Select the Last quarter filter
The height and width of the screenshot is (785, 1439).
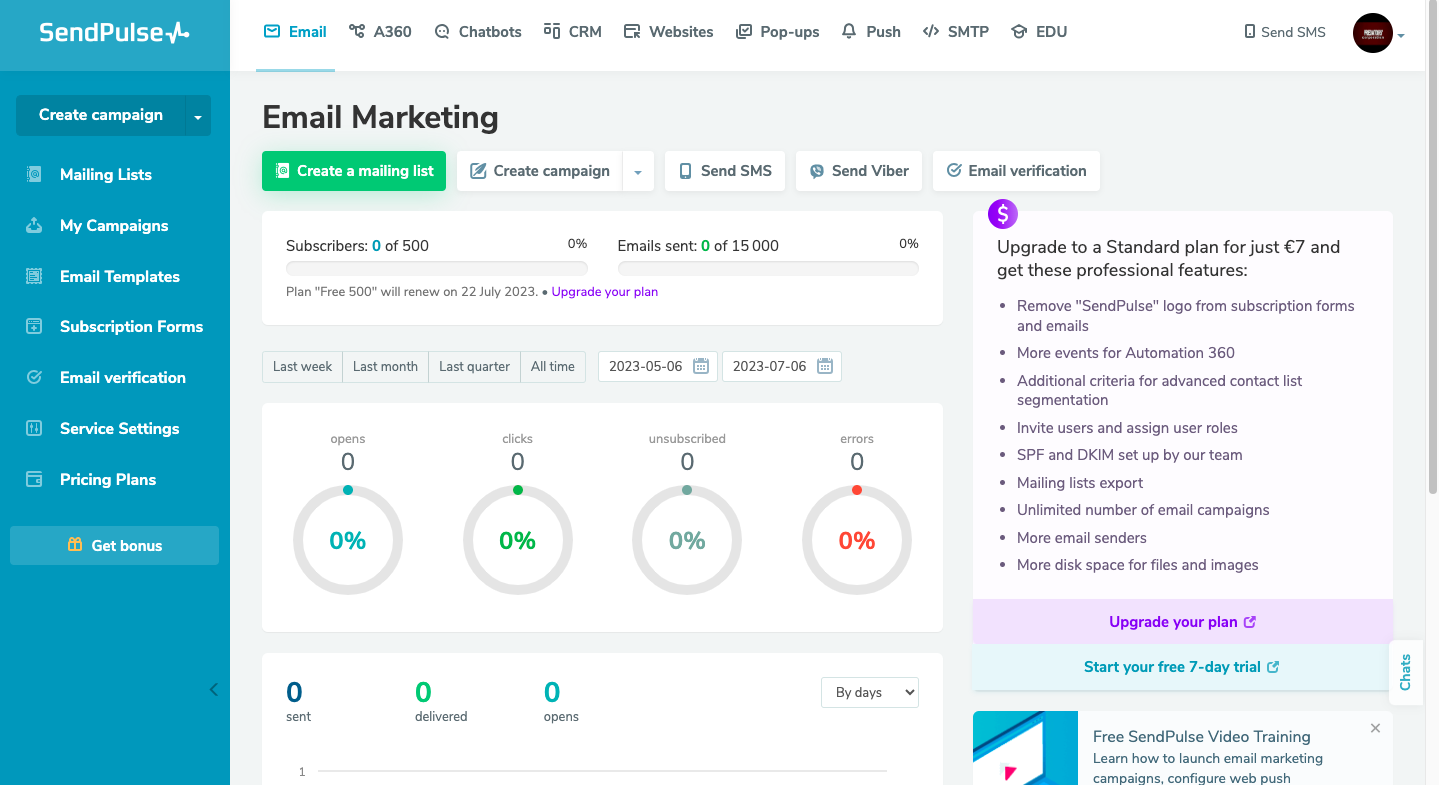pyautogui.click(x=474, y=366)
